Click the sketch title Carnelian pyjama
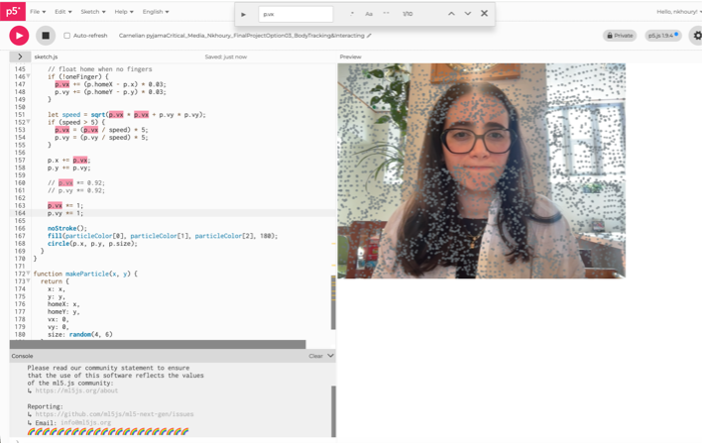Viewport: 705px width, 446px height. [x=241, y=36]
